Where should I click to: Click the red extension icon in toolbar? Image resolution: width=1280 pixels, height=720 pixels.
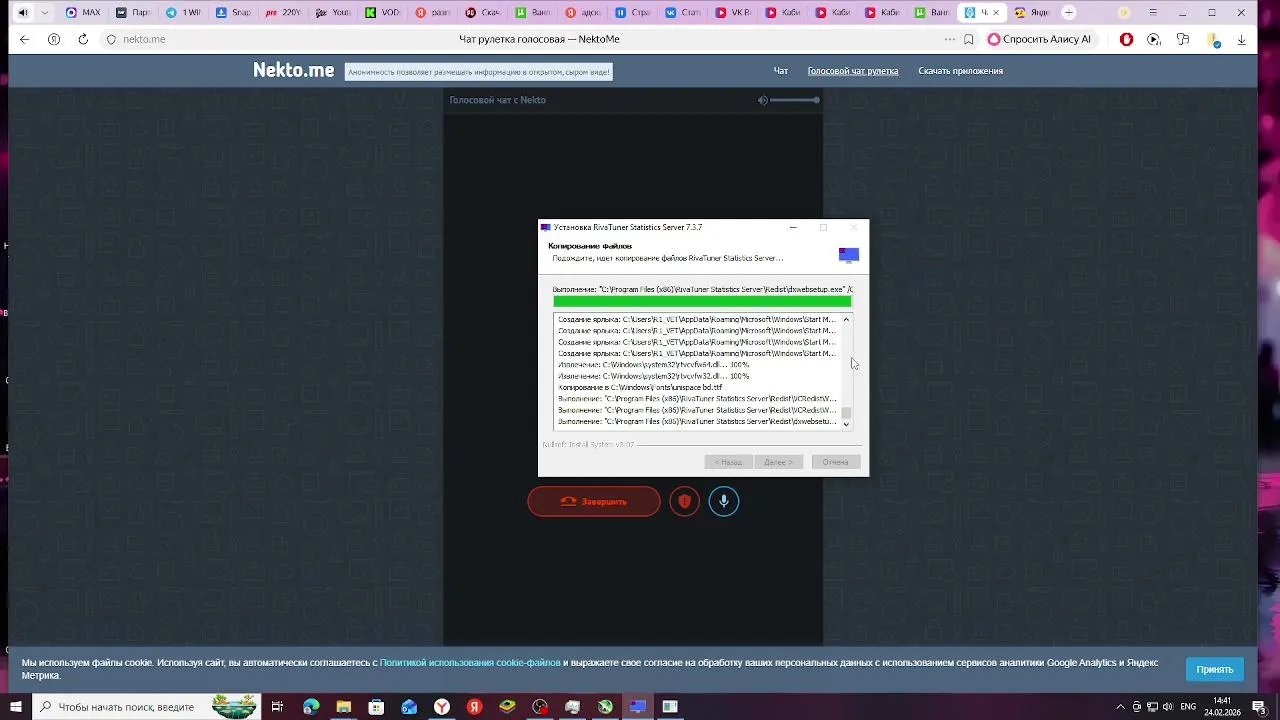(1126, 39)
